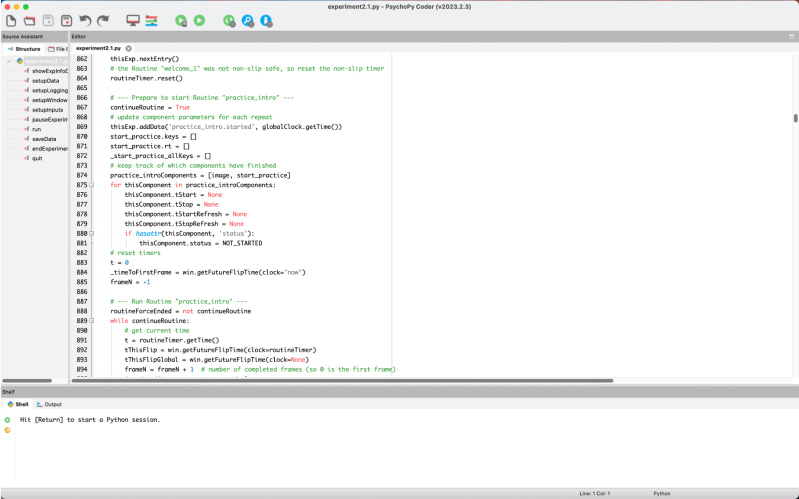Collapse the experiment2.1.py tree root
The width and height of the screenshot is (799, 499).
coord(9,61)
